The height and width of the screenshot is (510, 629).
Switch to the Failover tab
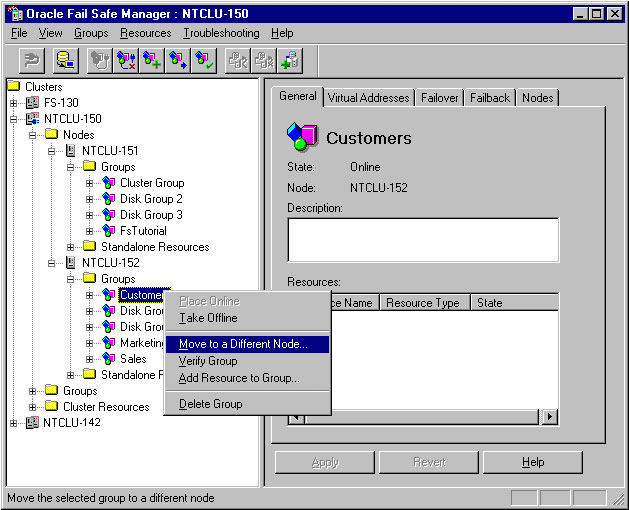coord(439,98)
